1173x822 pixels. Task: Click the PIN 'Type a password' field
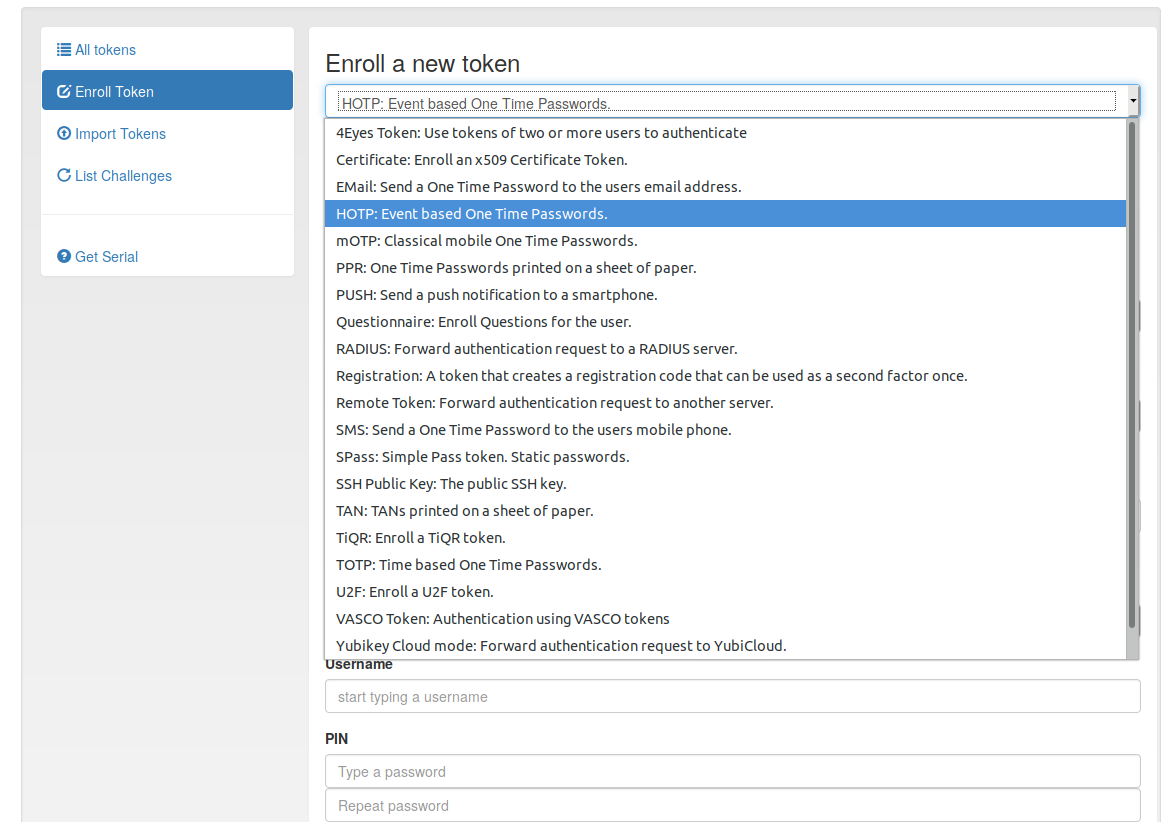pos(732,771)
